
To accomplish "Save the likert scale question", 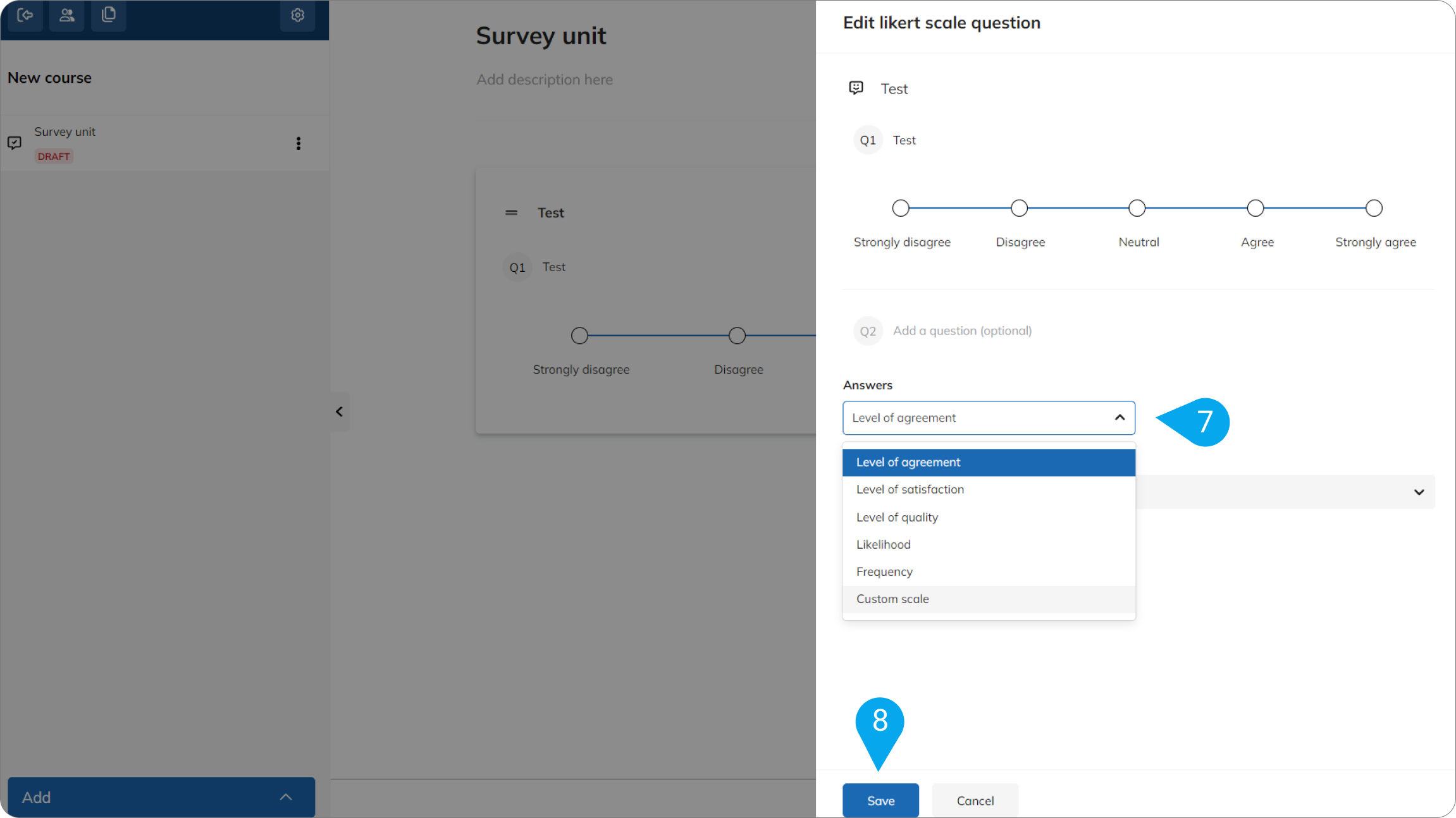I will click(x=880, y=800).
